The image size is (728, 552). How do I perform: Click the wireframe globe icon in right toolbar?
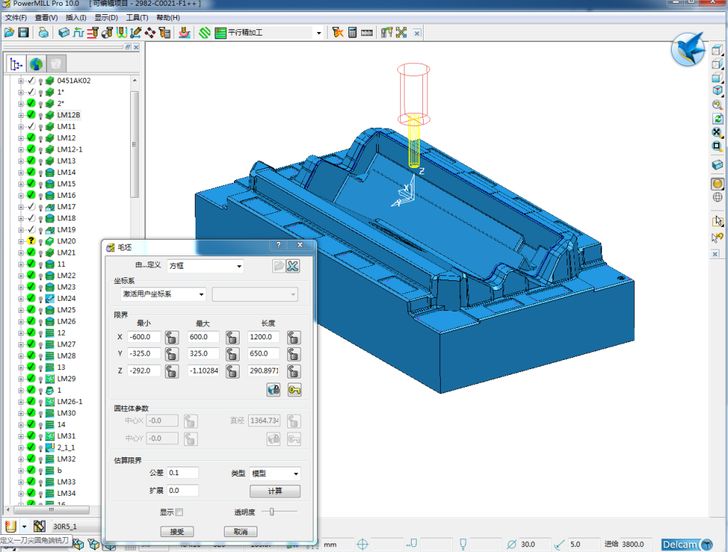pyautogui.click(x=717, y=197)
